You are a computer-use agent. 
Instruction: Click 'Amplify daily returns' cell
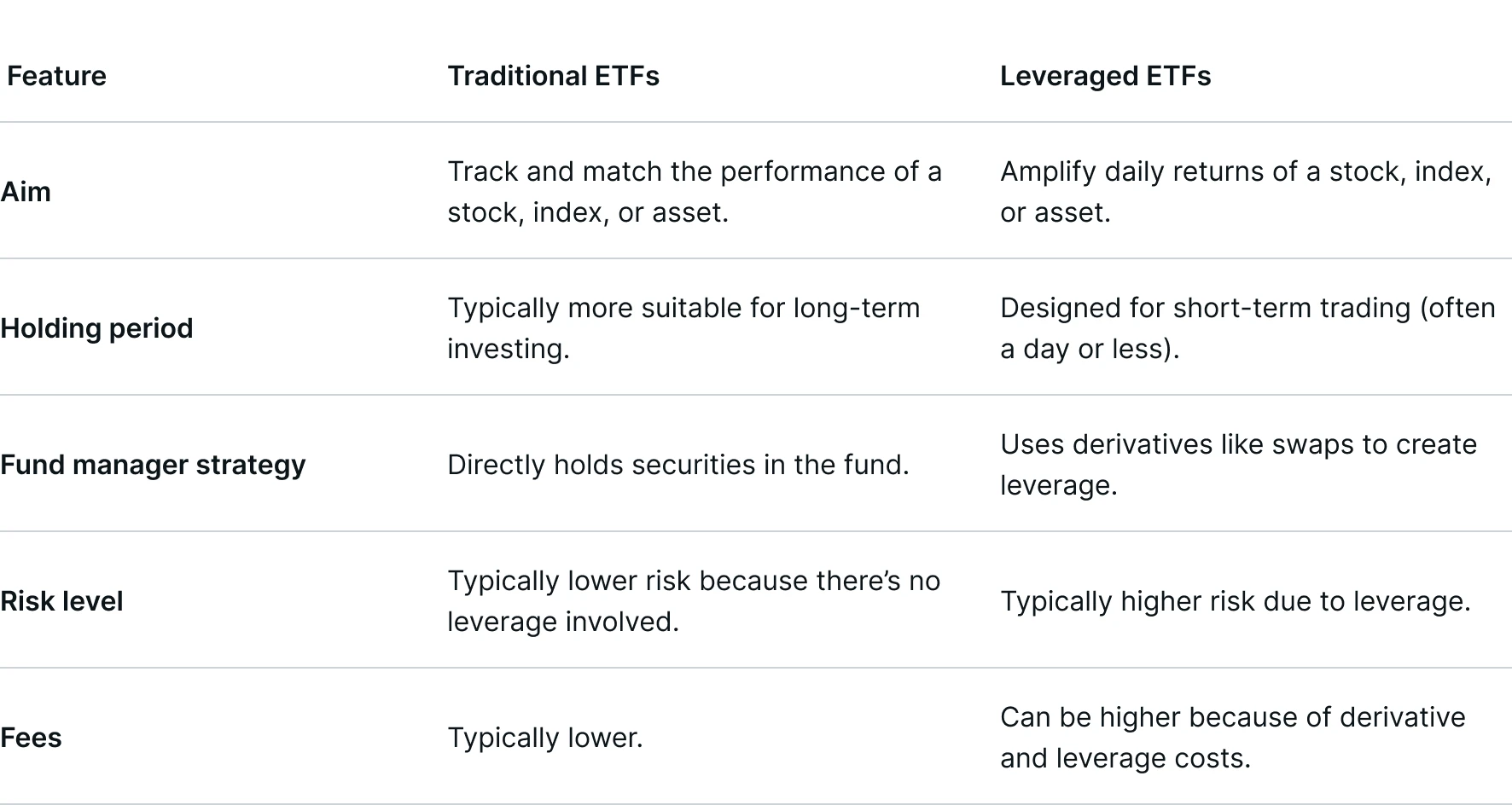(1245, 172)
